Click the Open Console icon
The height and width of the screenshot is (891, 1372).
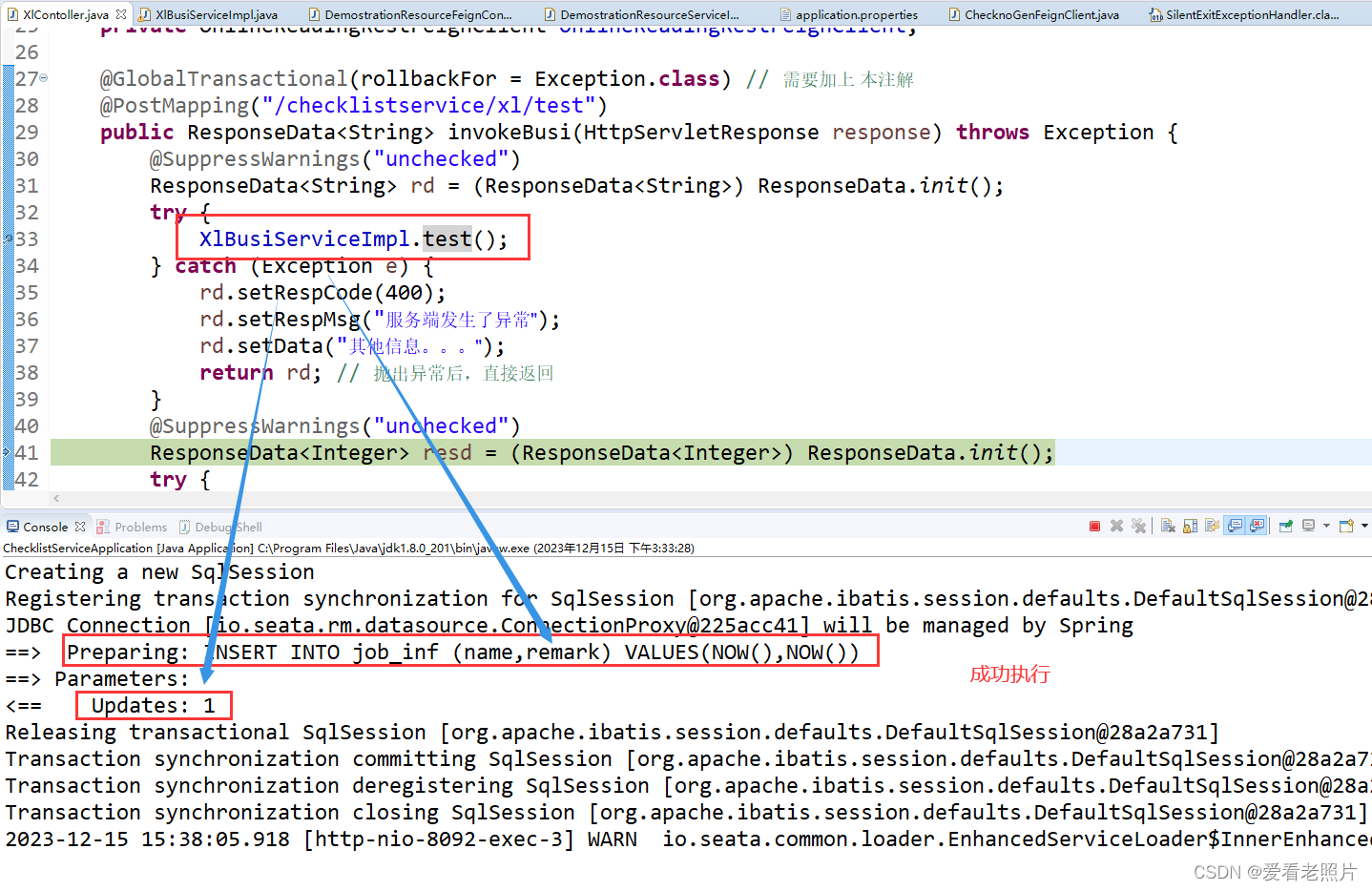coord(1347,526)
